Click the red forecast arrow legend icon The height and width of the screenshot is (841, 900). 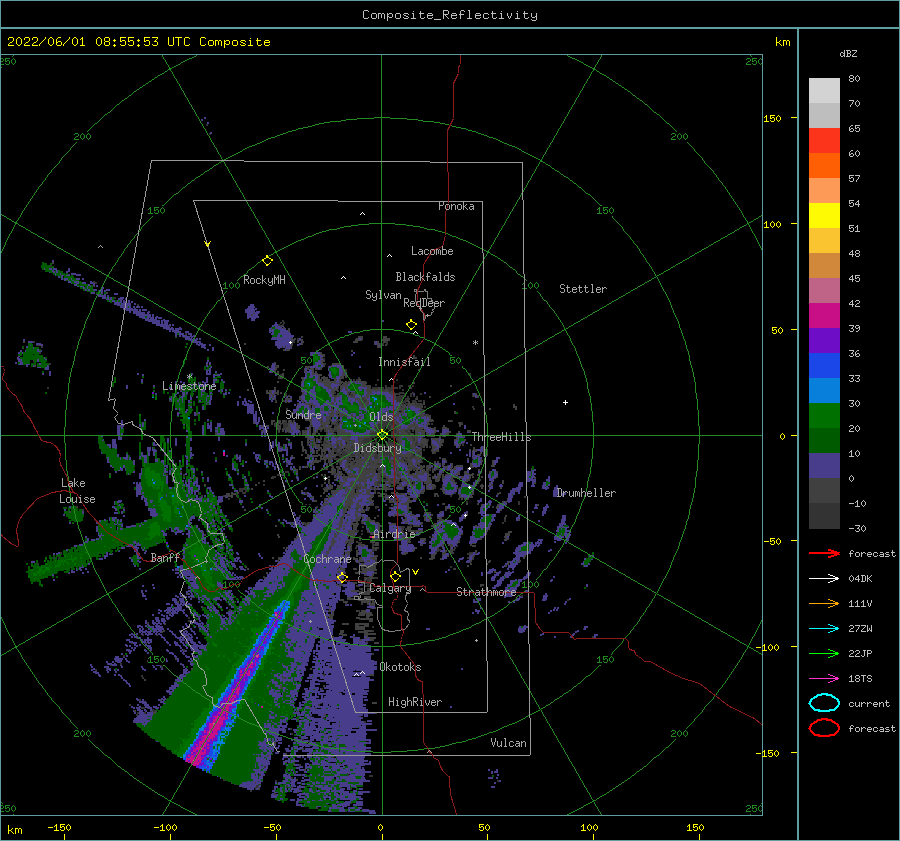[824, 553]
